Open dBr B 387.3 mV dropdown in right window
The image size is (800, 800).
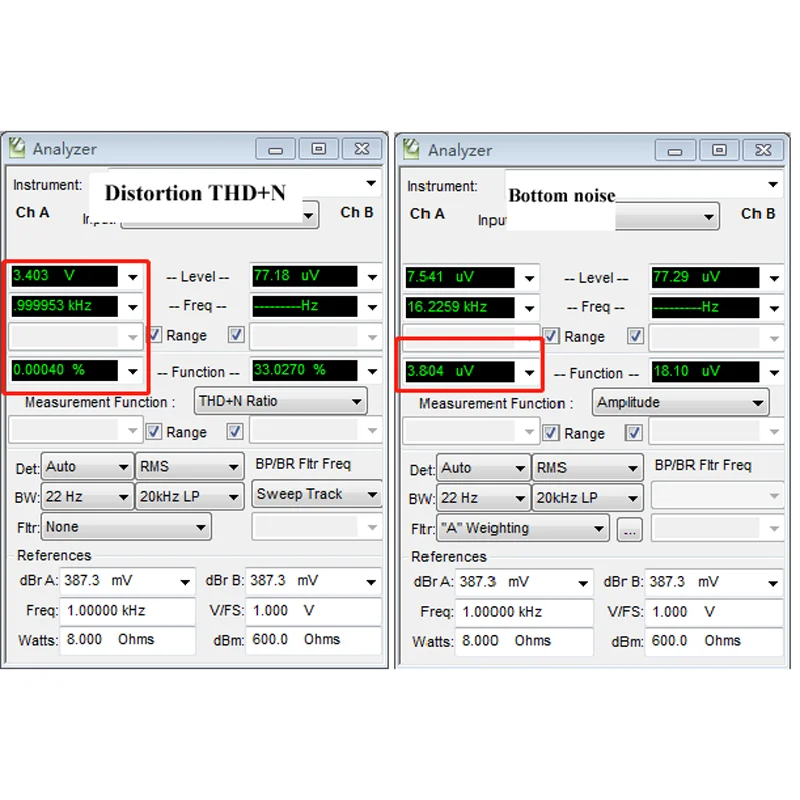click(x=773, y=583)
